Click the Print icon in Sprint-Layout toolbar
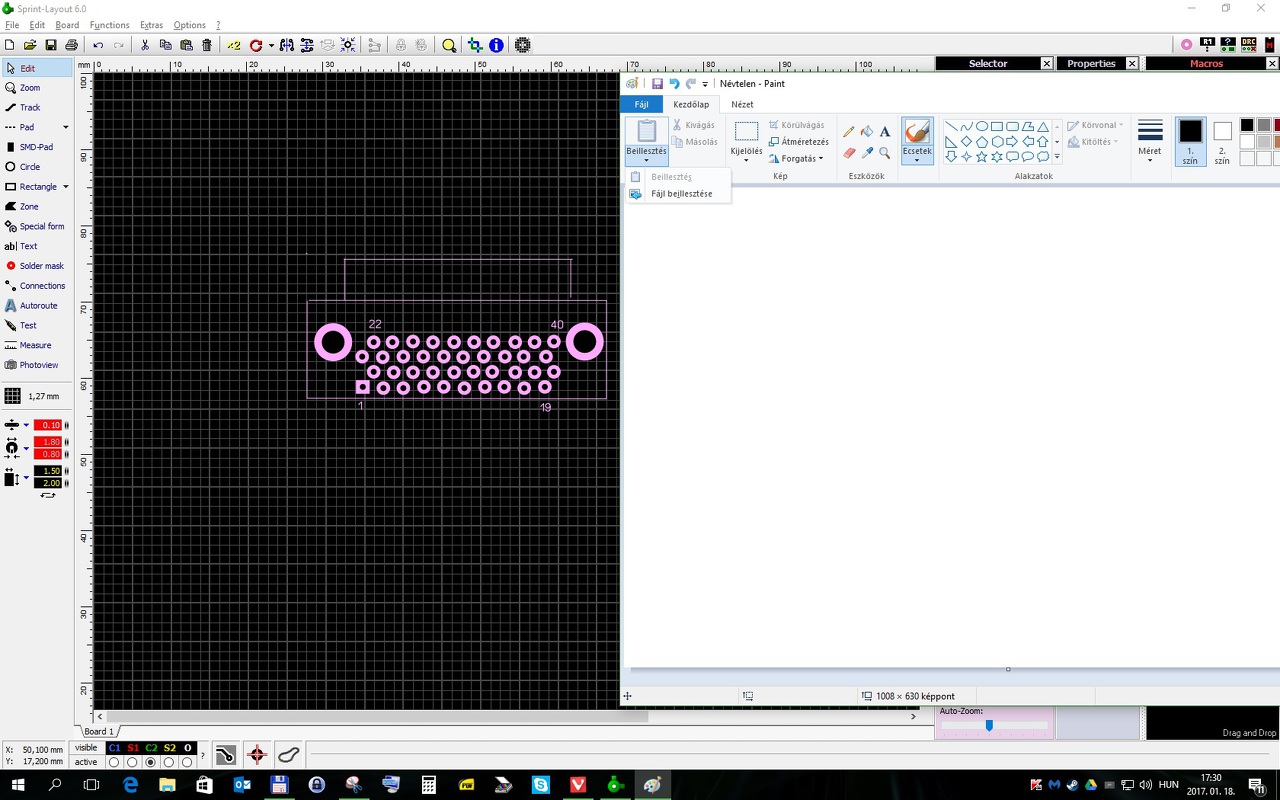 pos(71,45)
